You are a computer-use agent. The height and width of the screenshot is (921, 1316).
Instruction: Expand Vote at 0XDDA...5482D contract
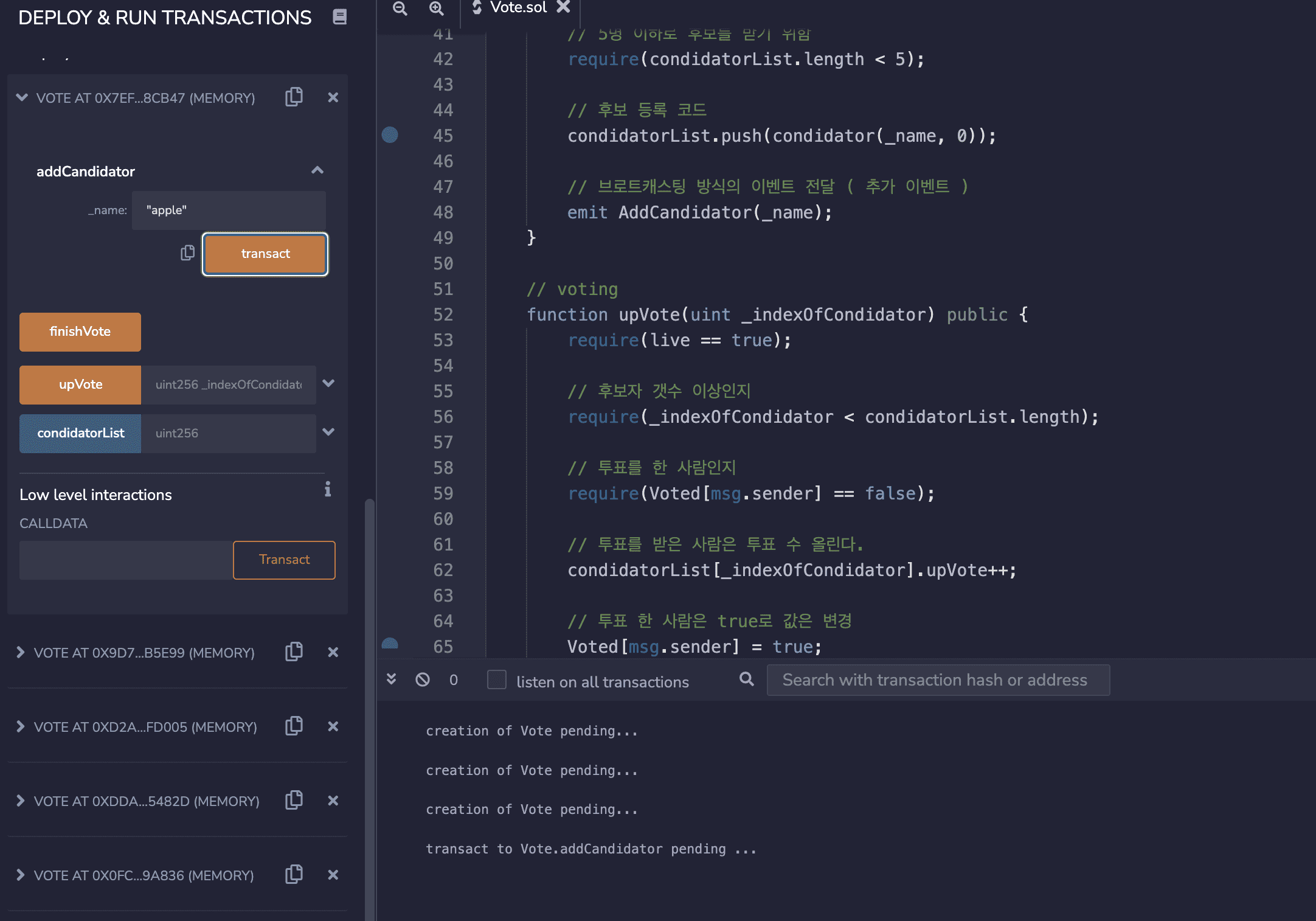coord(21,801)
